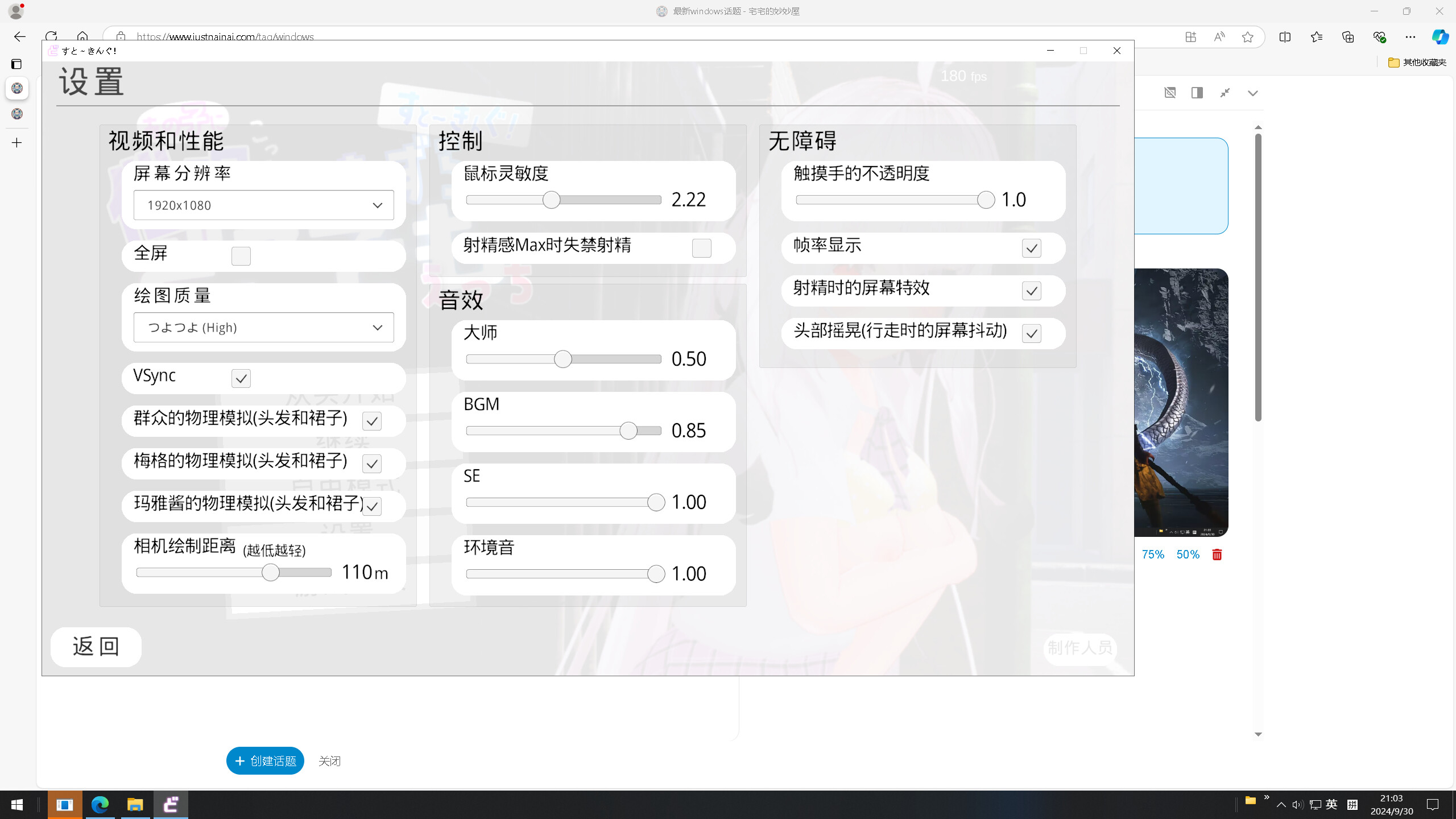Viewport: 1456px width, 819px height.
Task: Switch to the second vertical tab
Action: pyautogui.click(x=17, y=114)
